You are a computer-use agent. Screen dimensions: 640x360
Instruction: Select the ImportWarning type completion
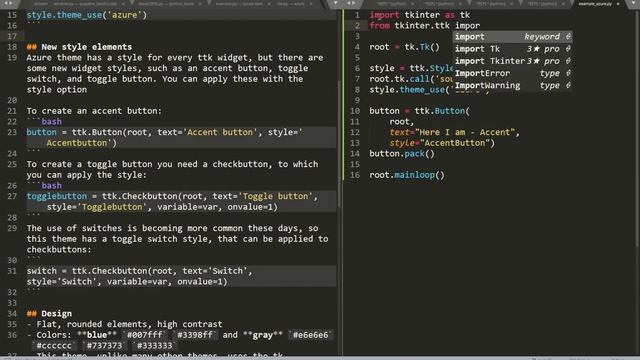pyautogui.click(x=512, y=86)
